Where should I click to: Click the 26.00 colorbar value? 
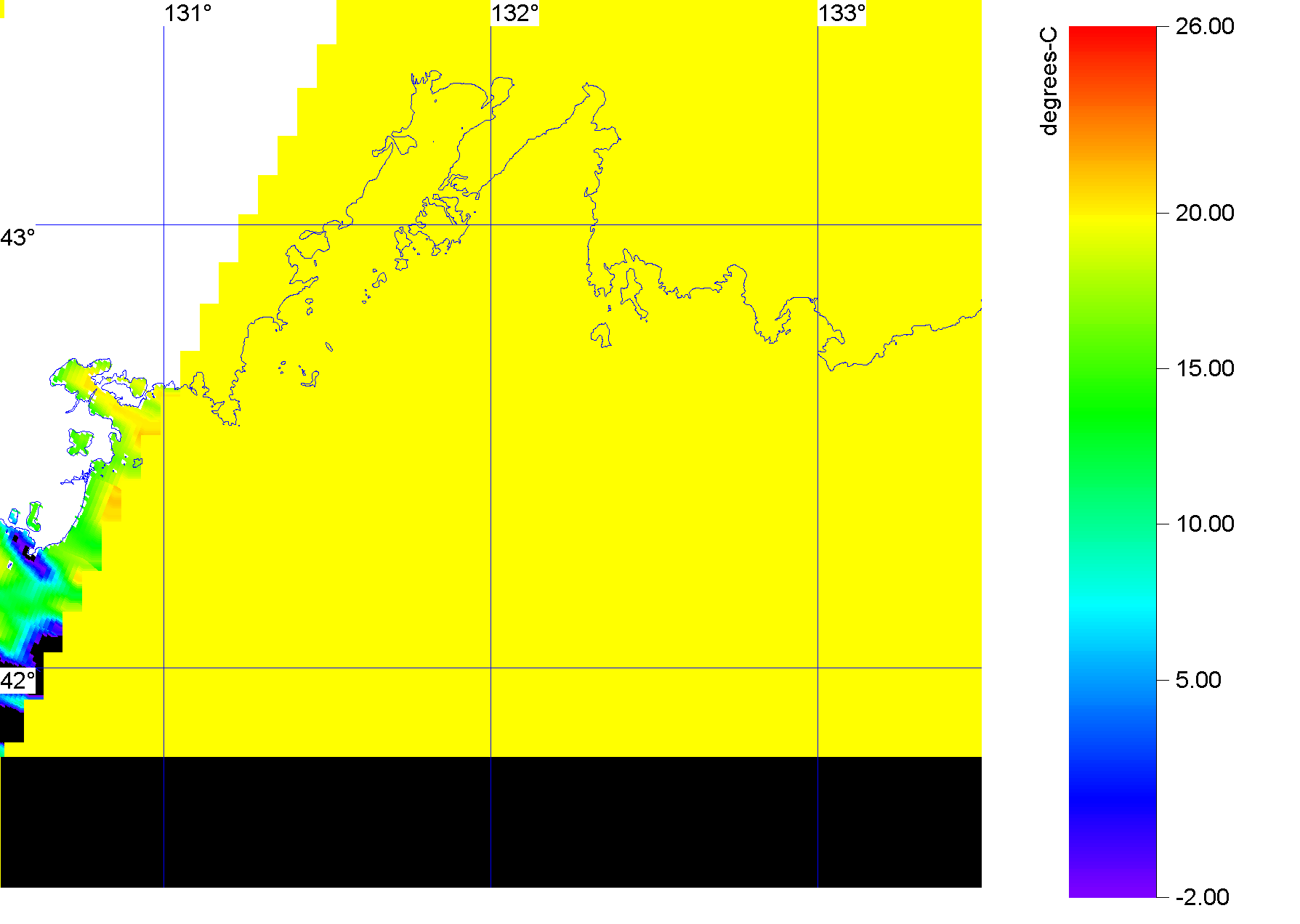click(x=1205, y=26)
